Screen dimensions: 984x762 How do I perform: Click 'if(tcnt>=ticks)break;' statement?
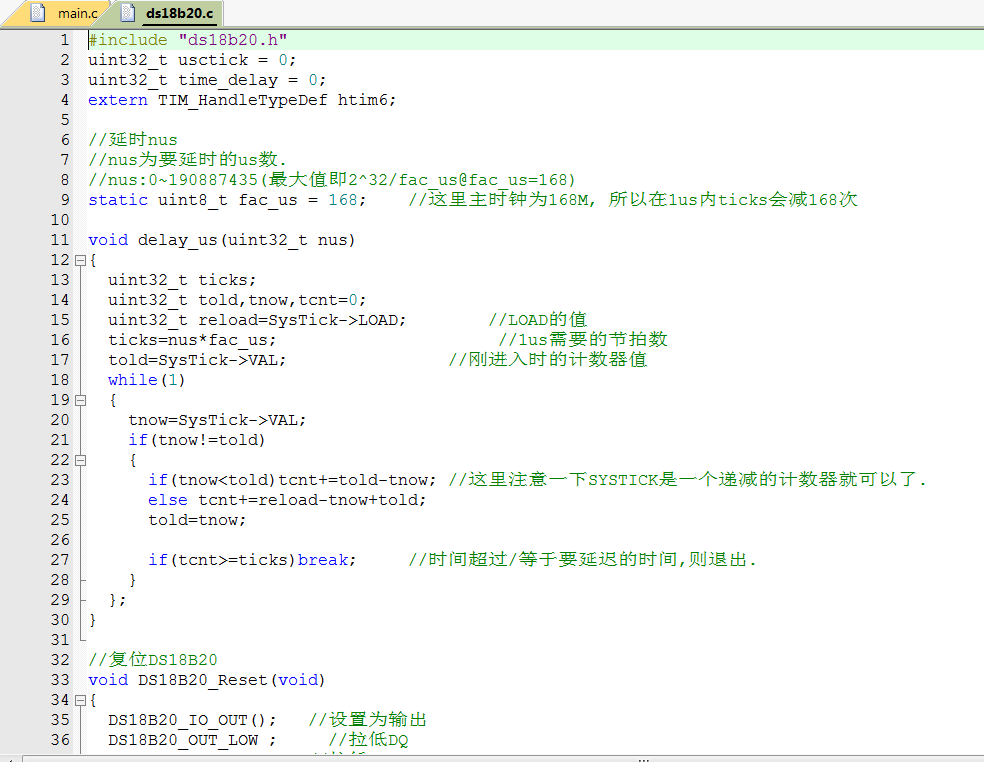[x=252, y=560]
